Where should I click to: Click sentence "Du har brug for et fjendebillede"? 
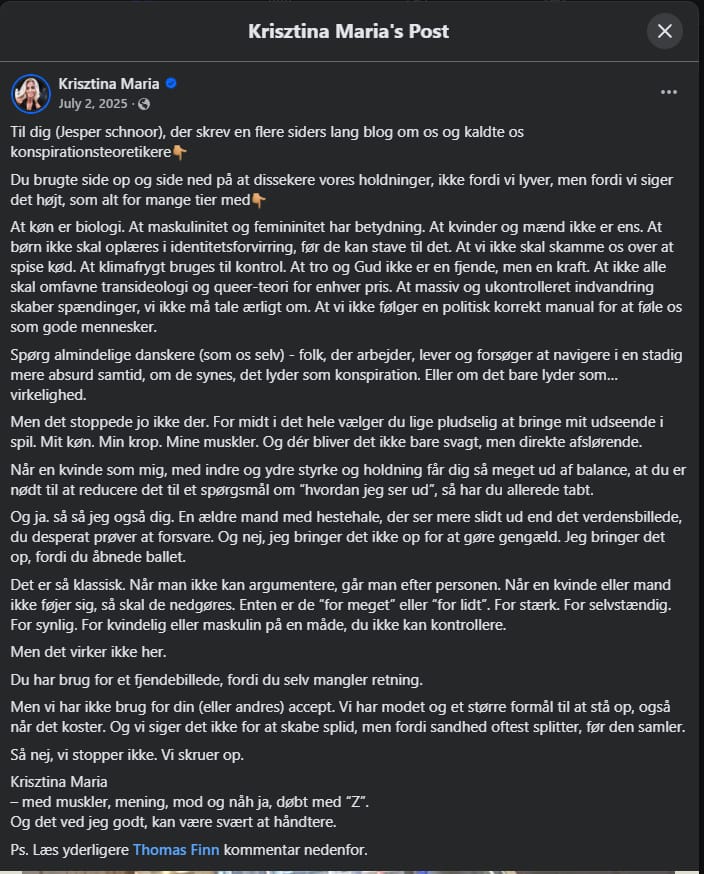[216, 679]
